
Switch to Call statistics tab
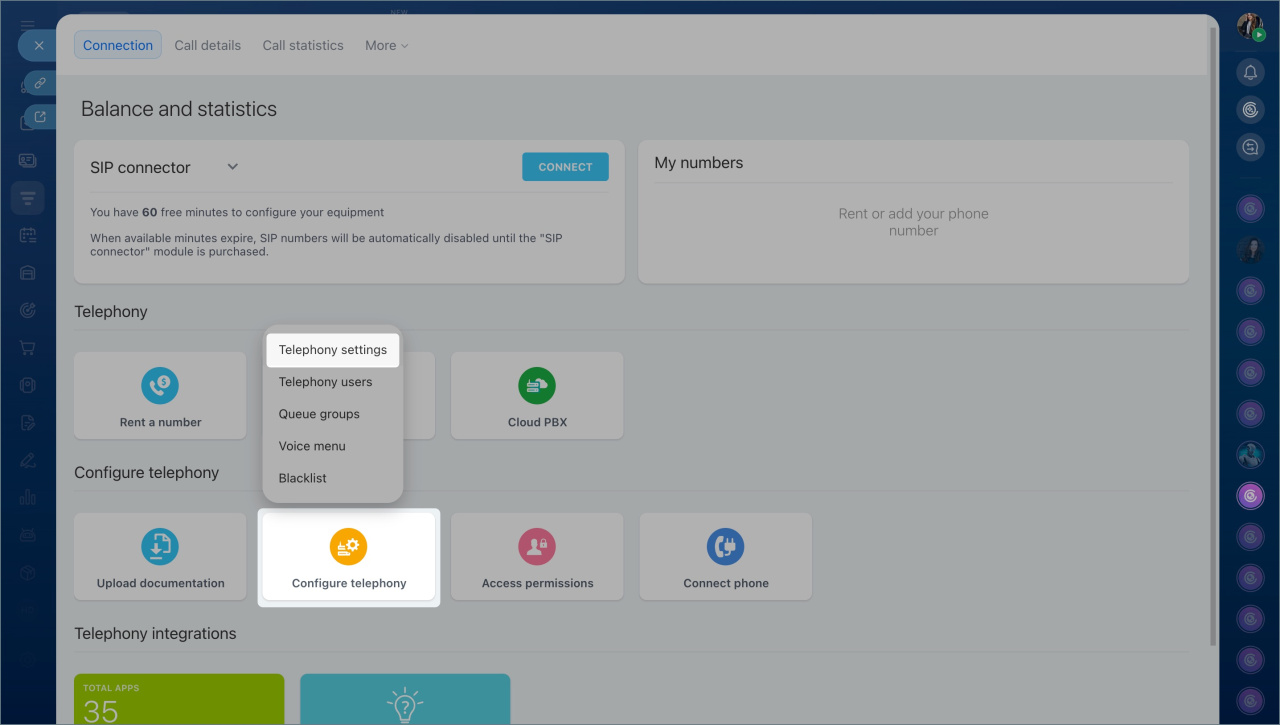coord(303,45)
